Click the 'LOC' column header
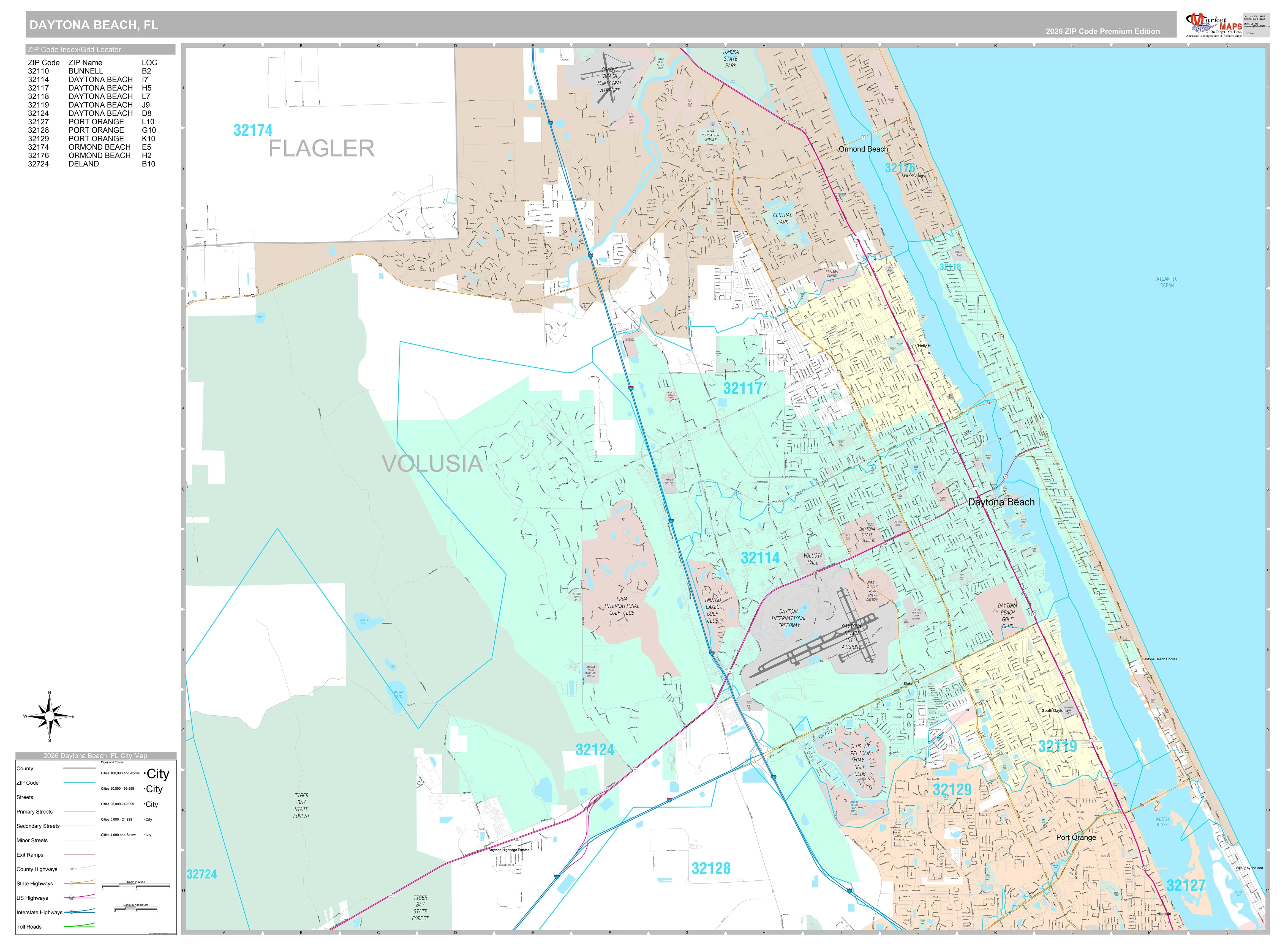The width and height of the screenshot is (1288, 947). [x=149, y=62]
